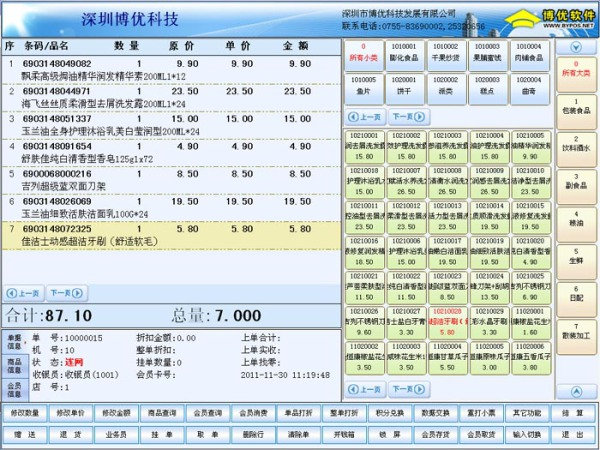Add product tile 10210024 priced 13.50

(x=489, y=288)
